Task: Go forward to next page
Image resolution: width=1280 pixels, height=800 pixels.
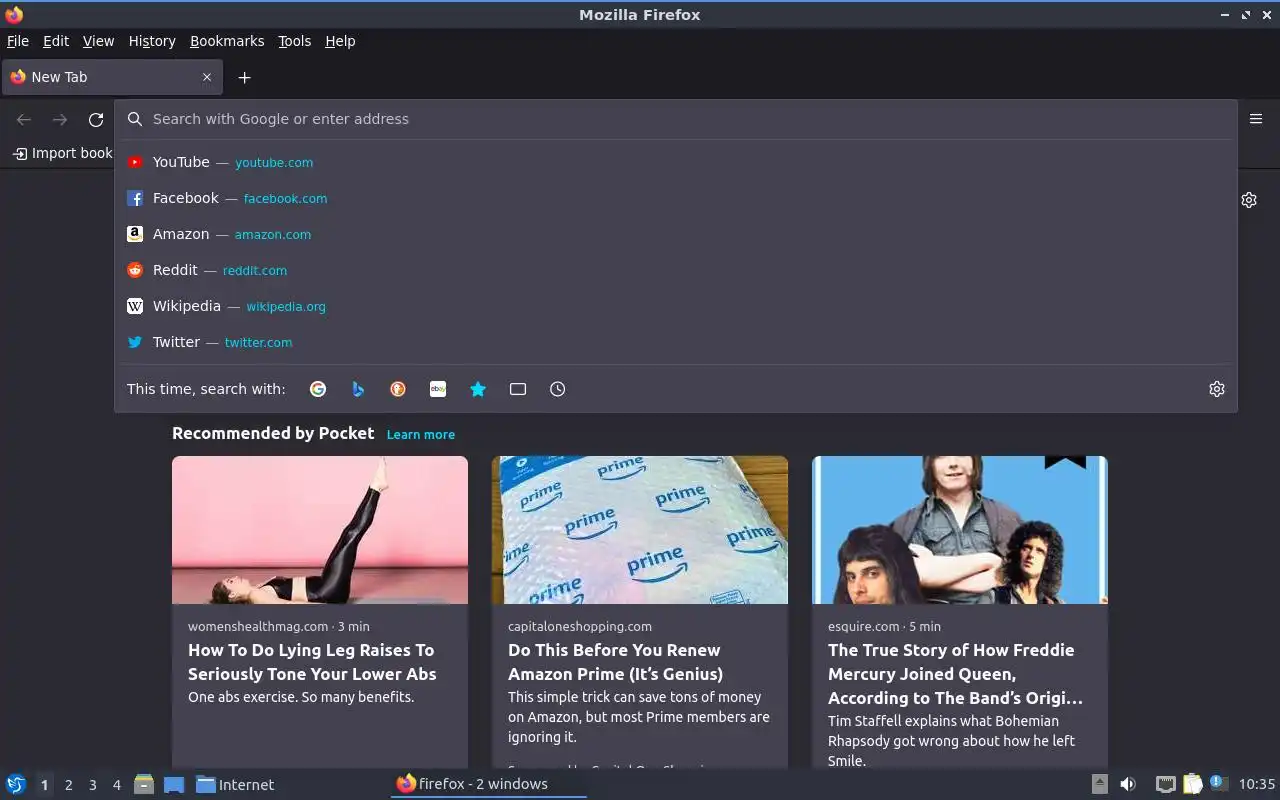Action: 60,119
